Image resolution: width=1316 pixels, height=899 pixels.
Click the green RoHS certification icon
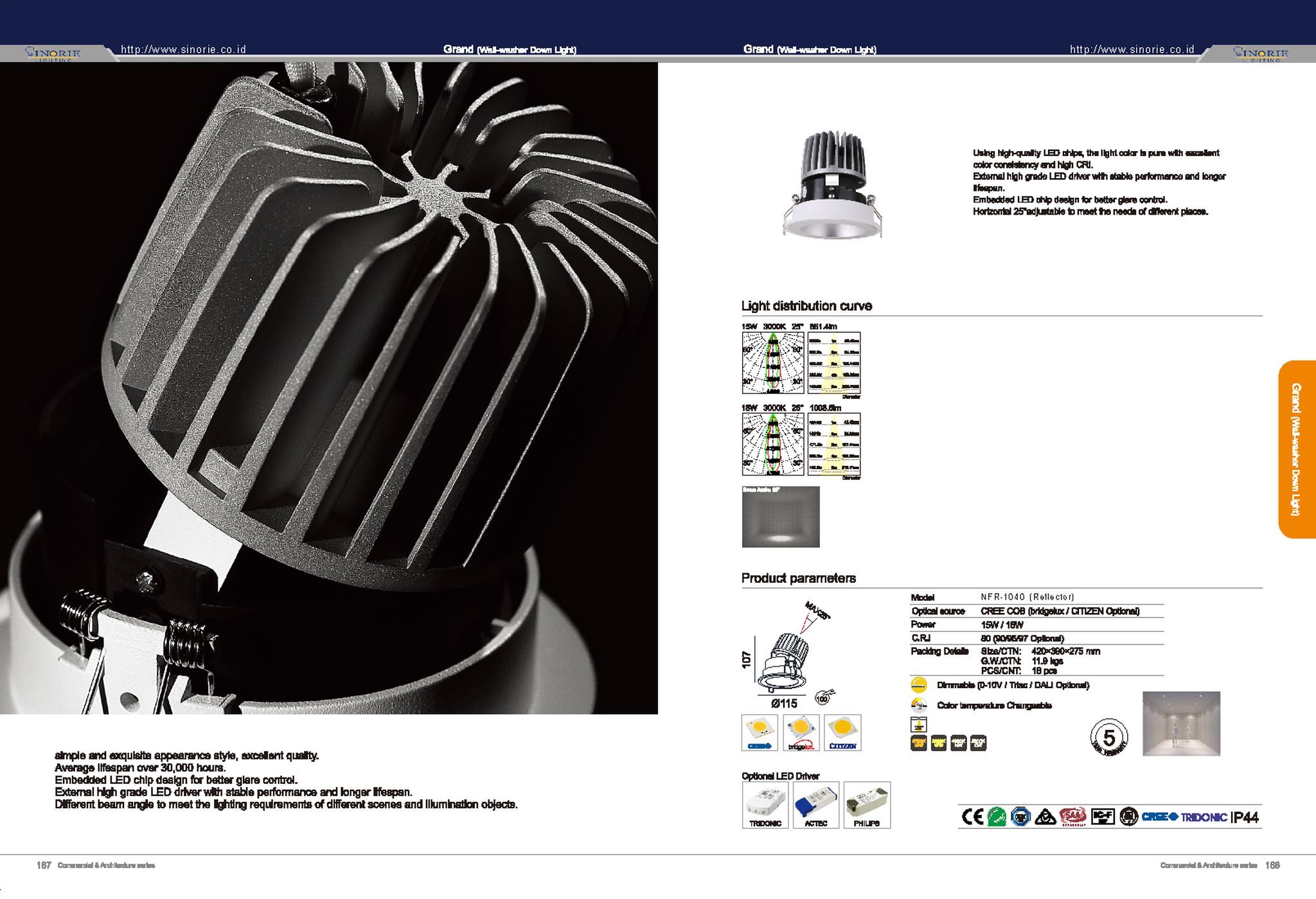coord(997,817)
